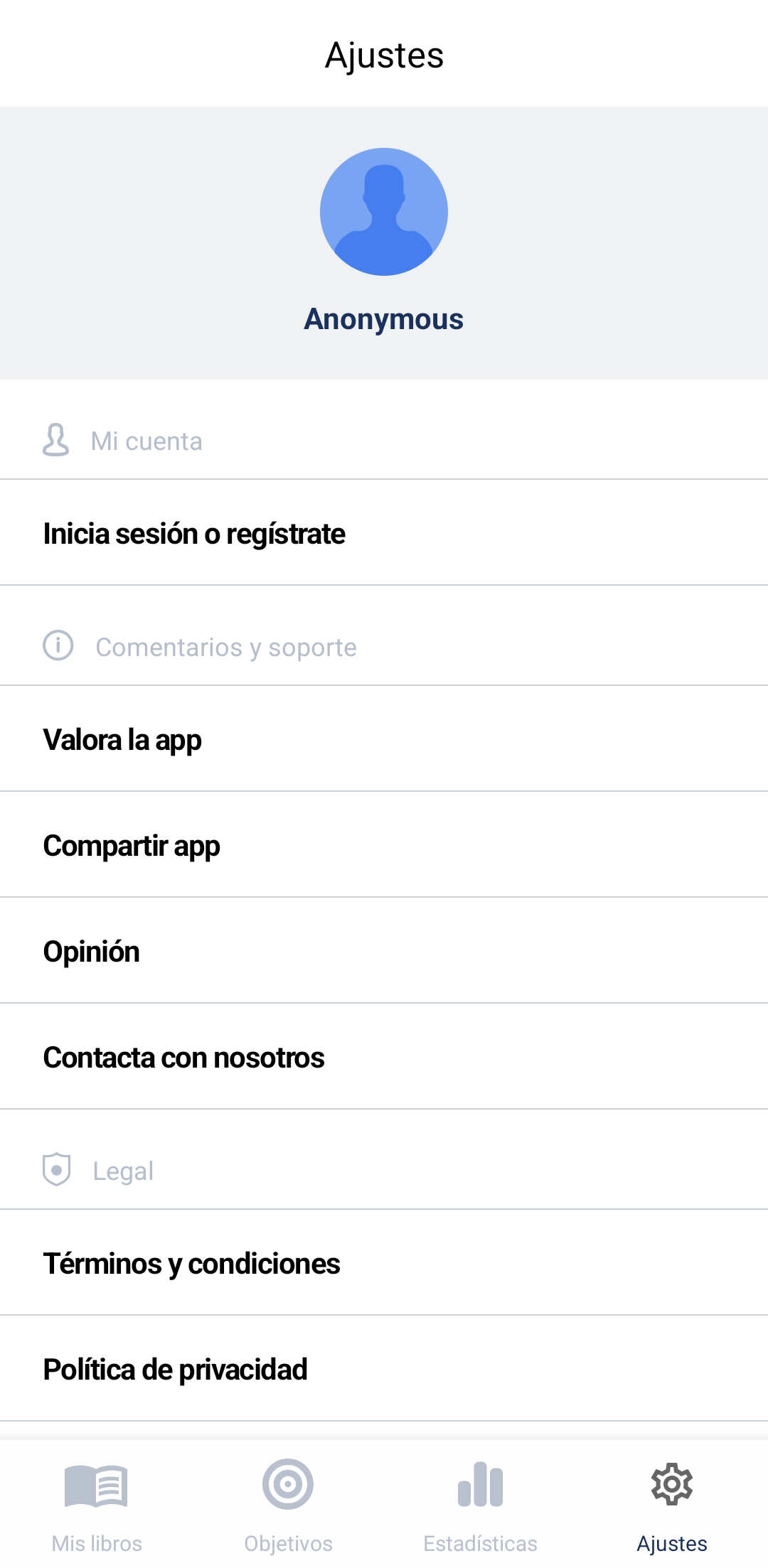Tap the Objetivos target icon
The image size is (768, 1568).
(x=288, y=1484)
